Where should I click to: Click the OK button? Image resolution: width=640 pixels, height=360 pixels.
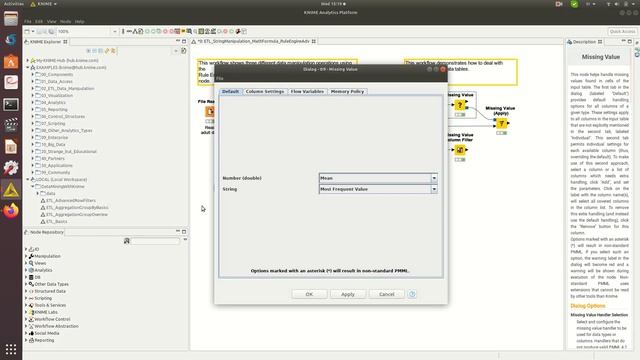point(309,294)
